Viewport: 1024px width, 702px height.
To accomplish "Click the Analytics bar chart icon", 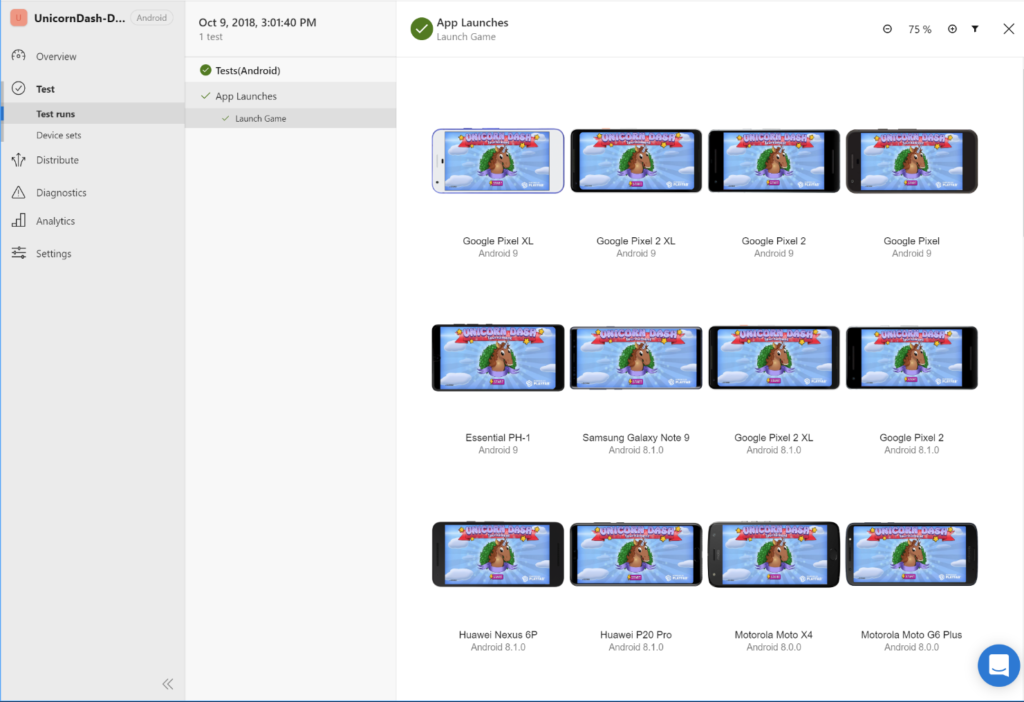I will 18,221.
